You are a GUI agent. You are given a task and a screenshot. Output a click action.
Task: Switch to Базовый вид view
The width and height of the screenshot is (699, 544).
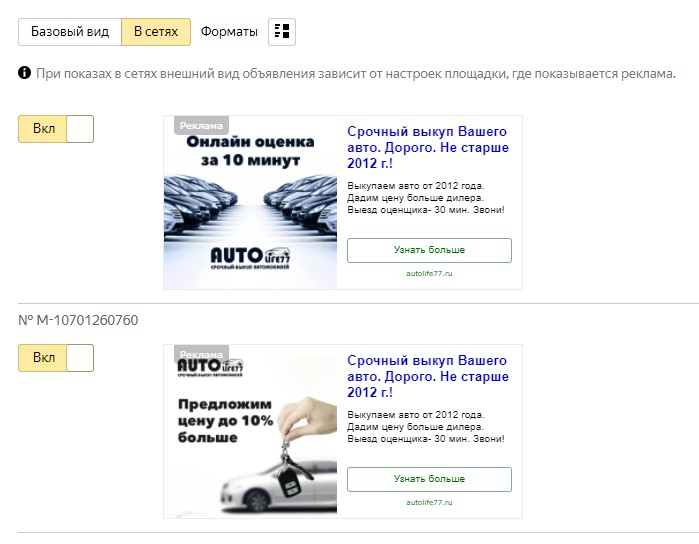pyautogui.click(x=70, y=32)
